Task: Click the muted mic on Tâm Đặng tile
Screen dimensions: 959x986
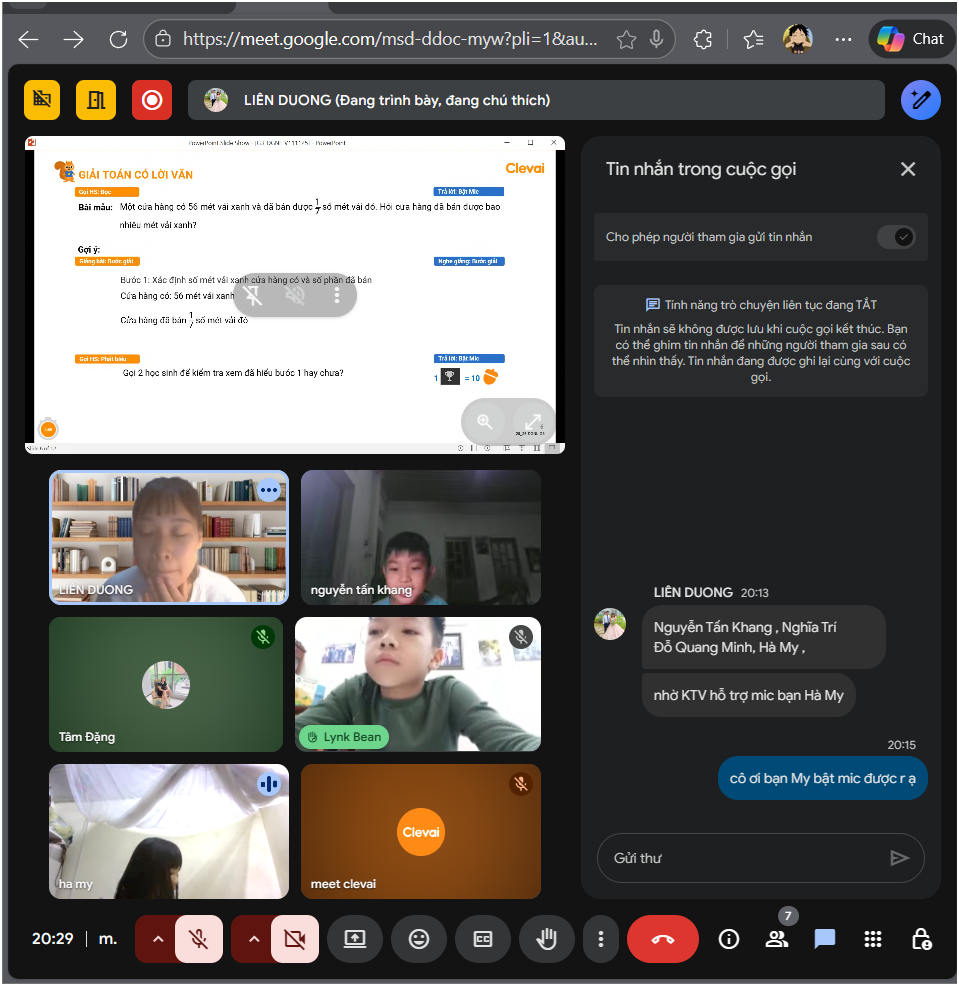Action: click(x=263, y=637)
